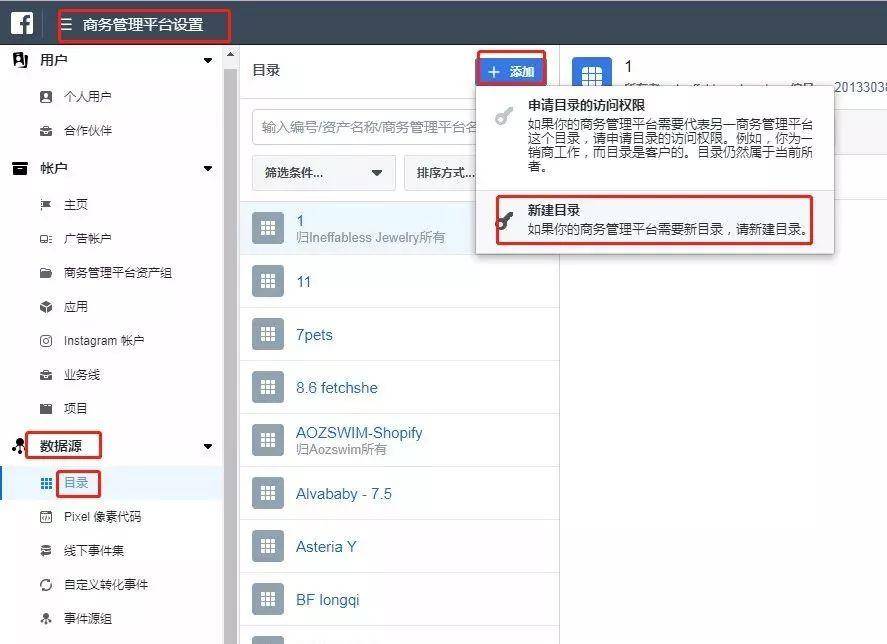Select the 目录 item under 数据源
Viewport: 887px width, 644px height.
(76, 483)
